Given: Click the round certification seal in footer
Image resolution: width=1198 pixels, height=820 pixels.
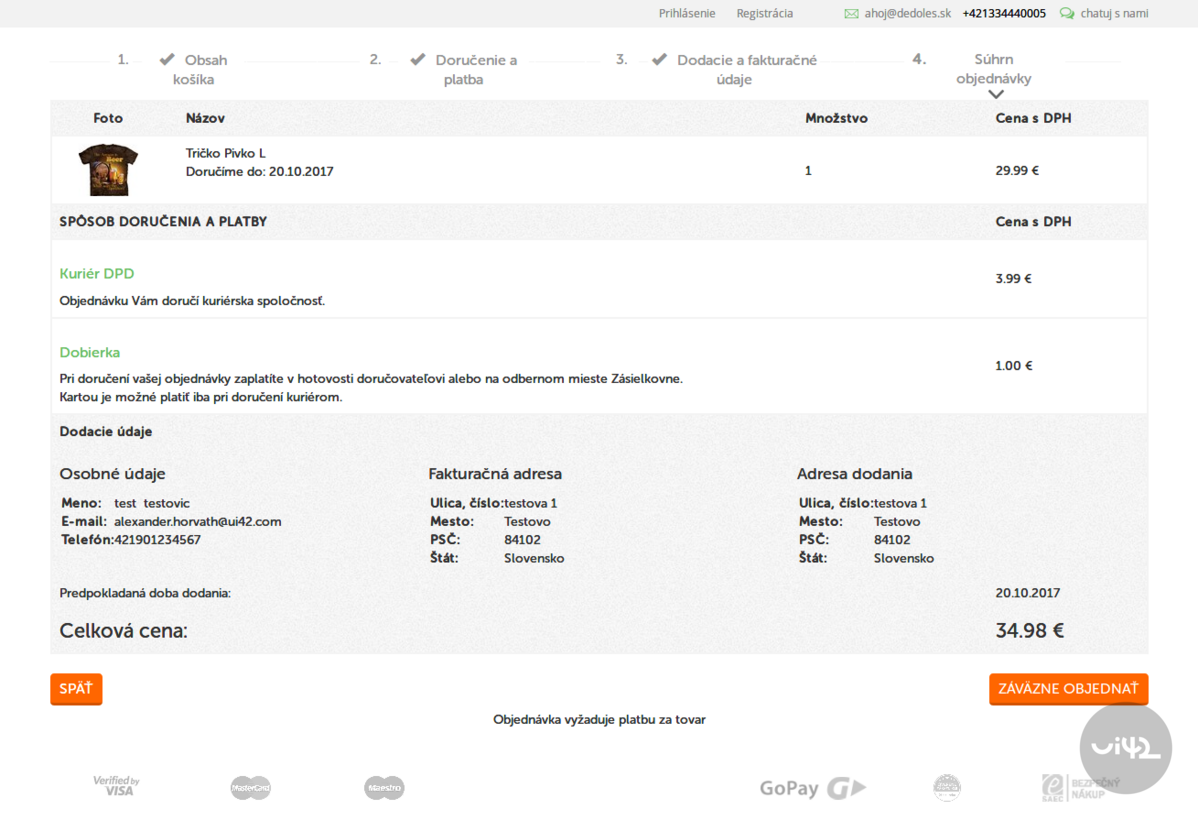Looking at the screenshot, I should [x=946, y=788].
